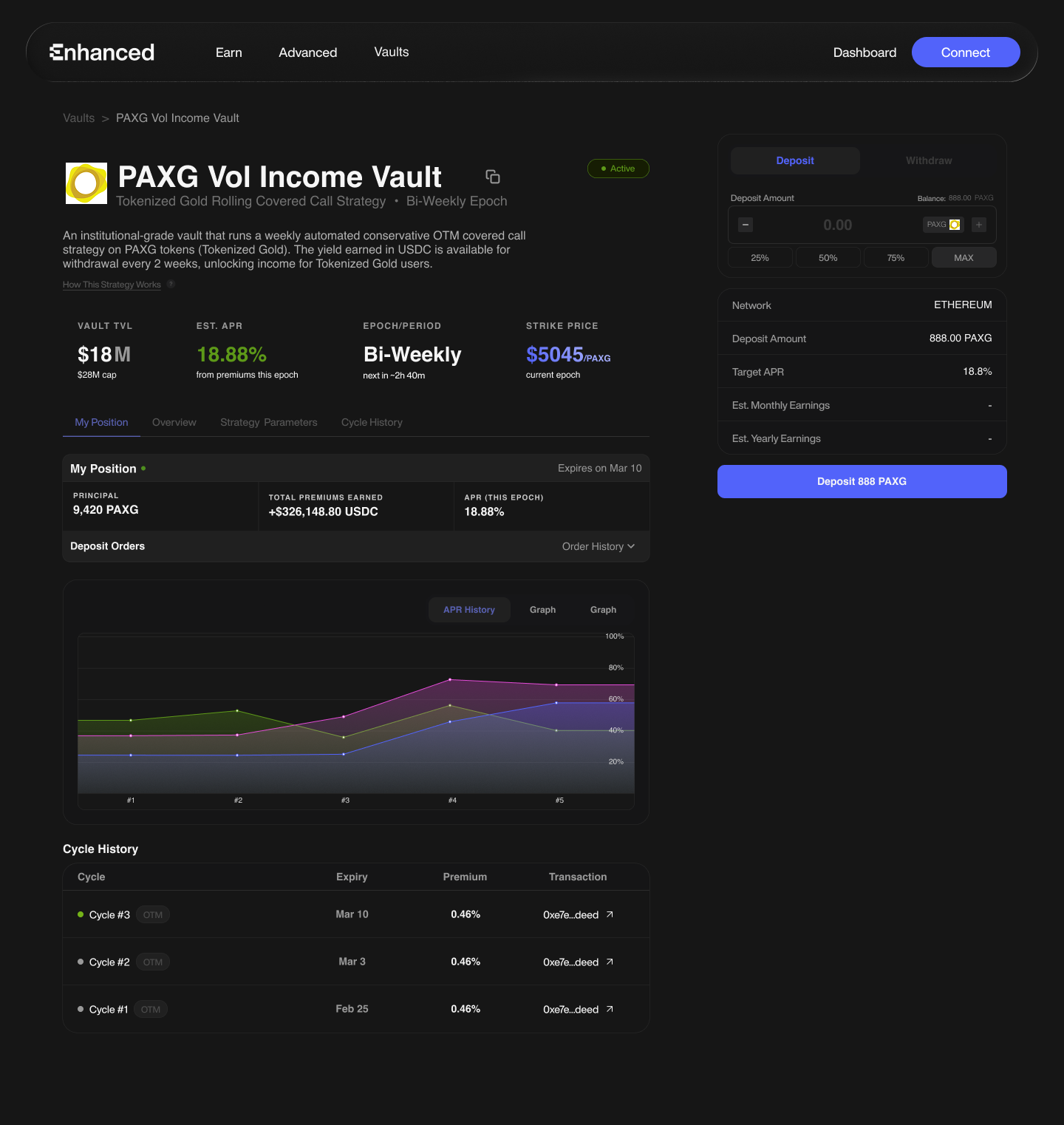Screen dimensions: 1064x1125
Task: Open the Cycle History tab
Action: click(x=372, y=422)
